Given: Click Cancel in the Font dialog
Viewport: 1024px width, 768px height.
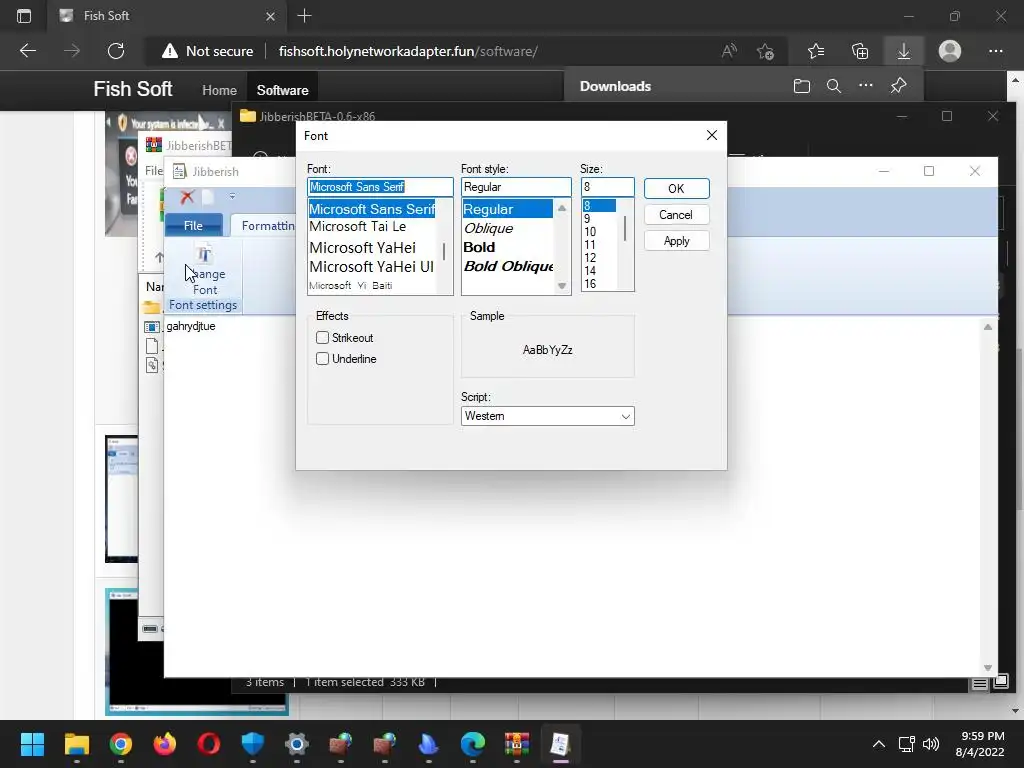Looking at the screenshot, I should click(x=676, y=215).
